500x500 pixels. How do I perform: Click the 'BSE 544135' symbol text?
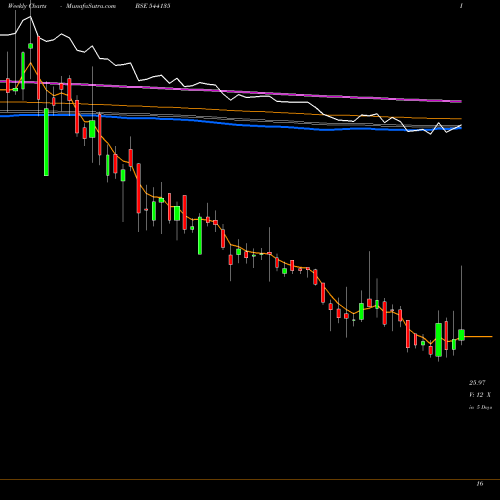(153, 6)
